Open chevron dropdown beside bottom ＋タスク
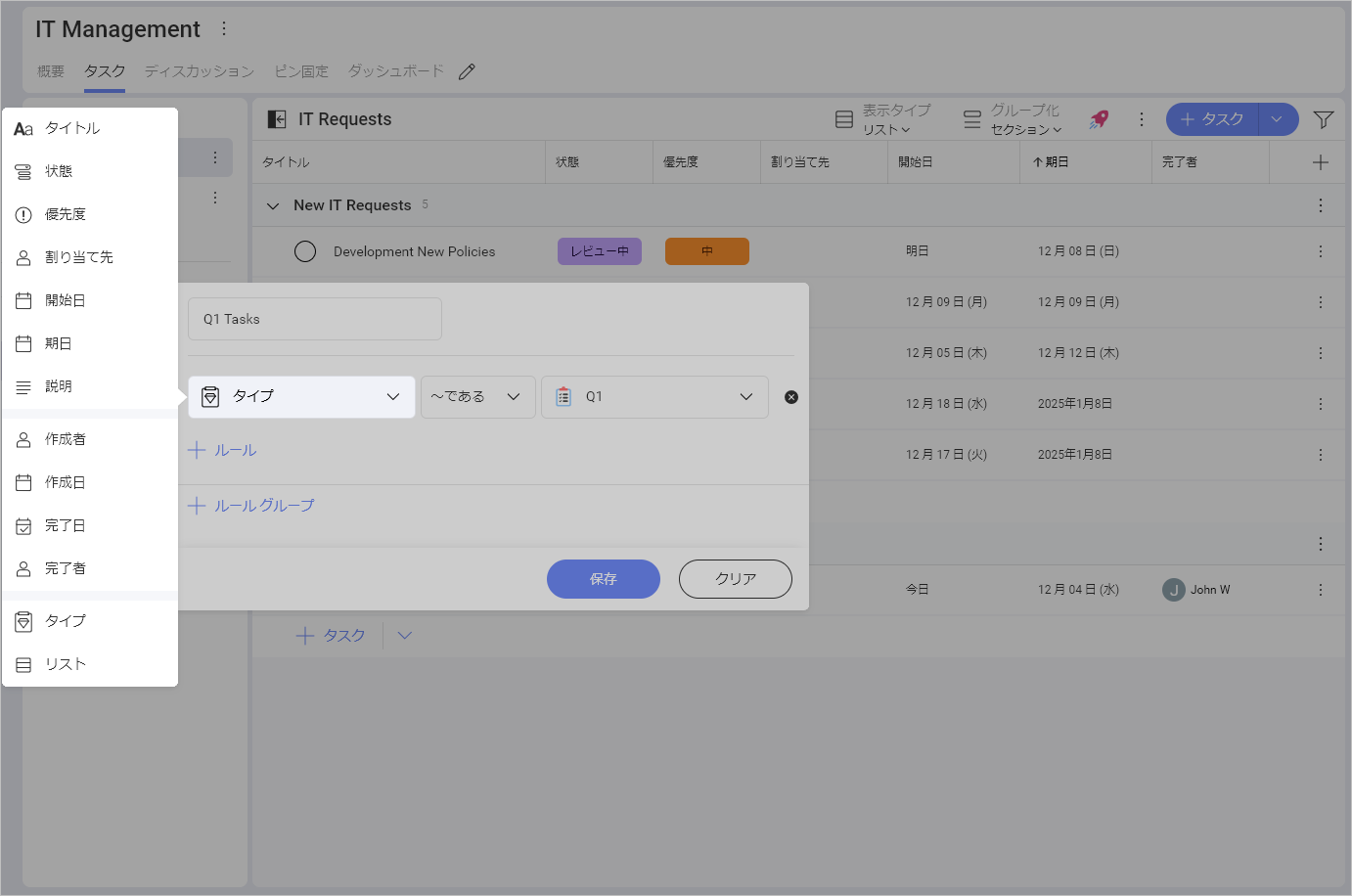1352x896 pixels. [405, 636]
